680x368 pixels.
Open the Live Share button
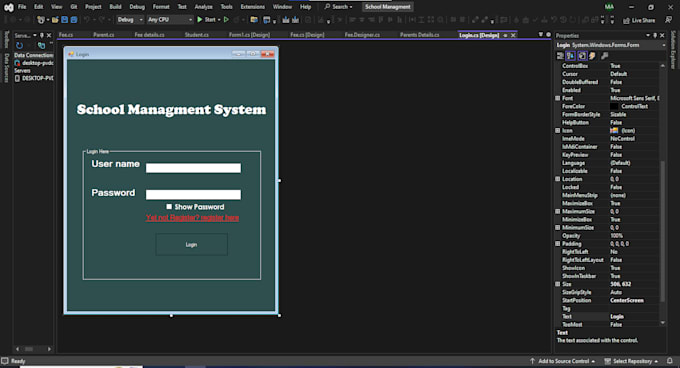639,20
